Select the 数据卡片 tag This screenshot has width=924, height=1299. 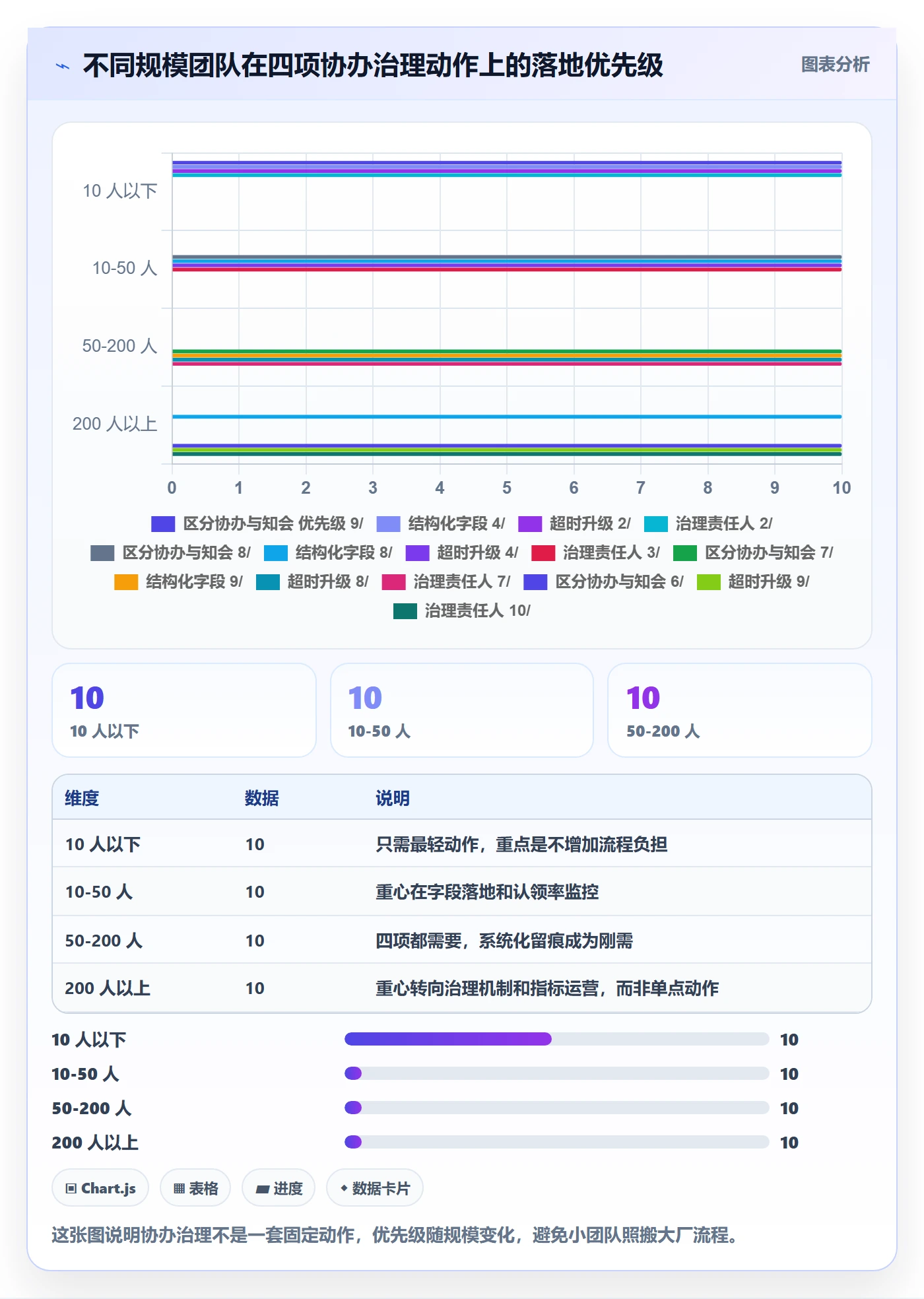tap(375, 1188)
